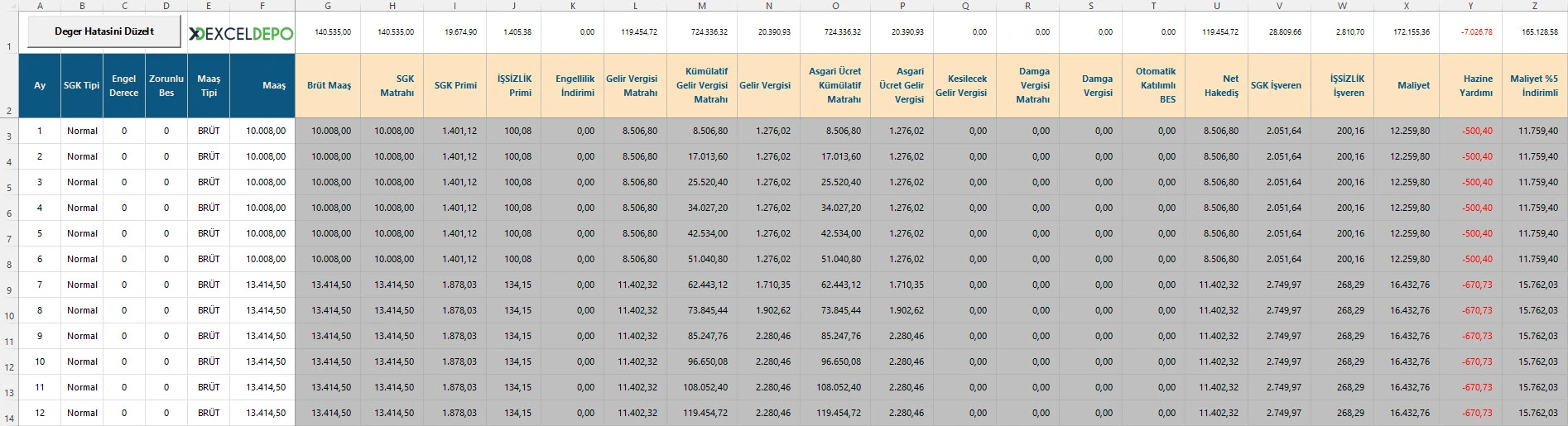Select Hazine Yardımı -670,73 for month 12

click(x=1471, y=413)
